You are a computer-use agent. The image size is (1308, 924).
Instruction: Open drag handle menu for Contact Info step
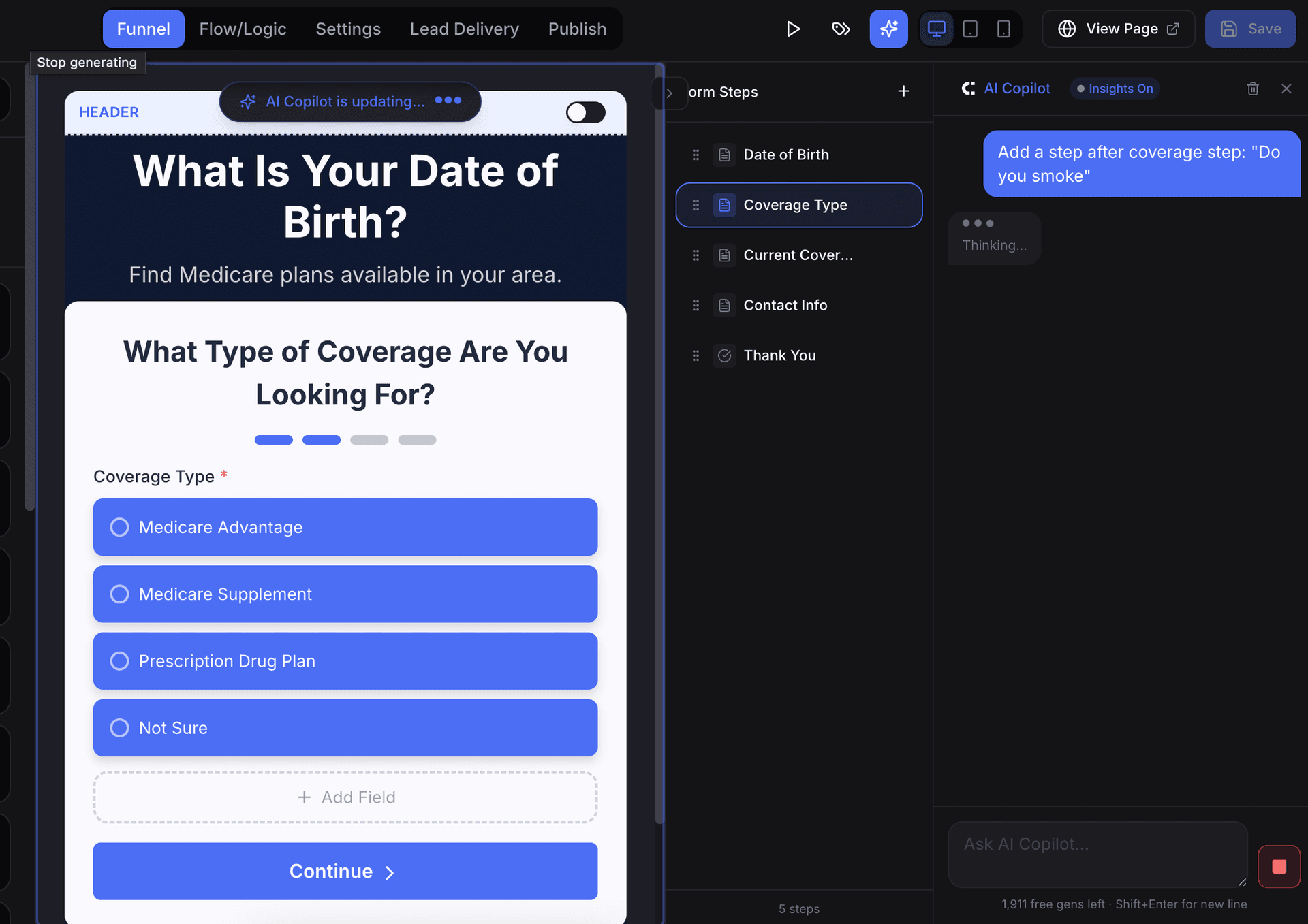(696, 305)
